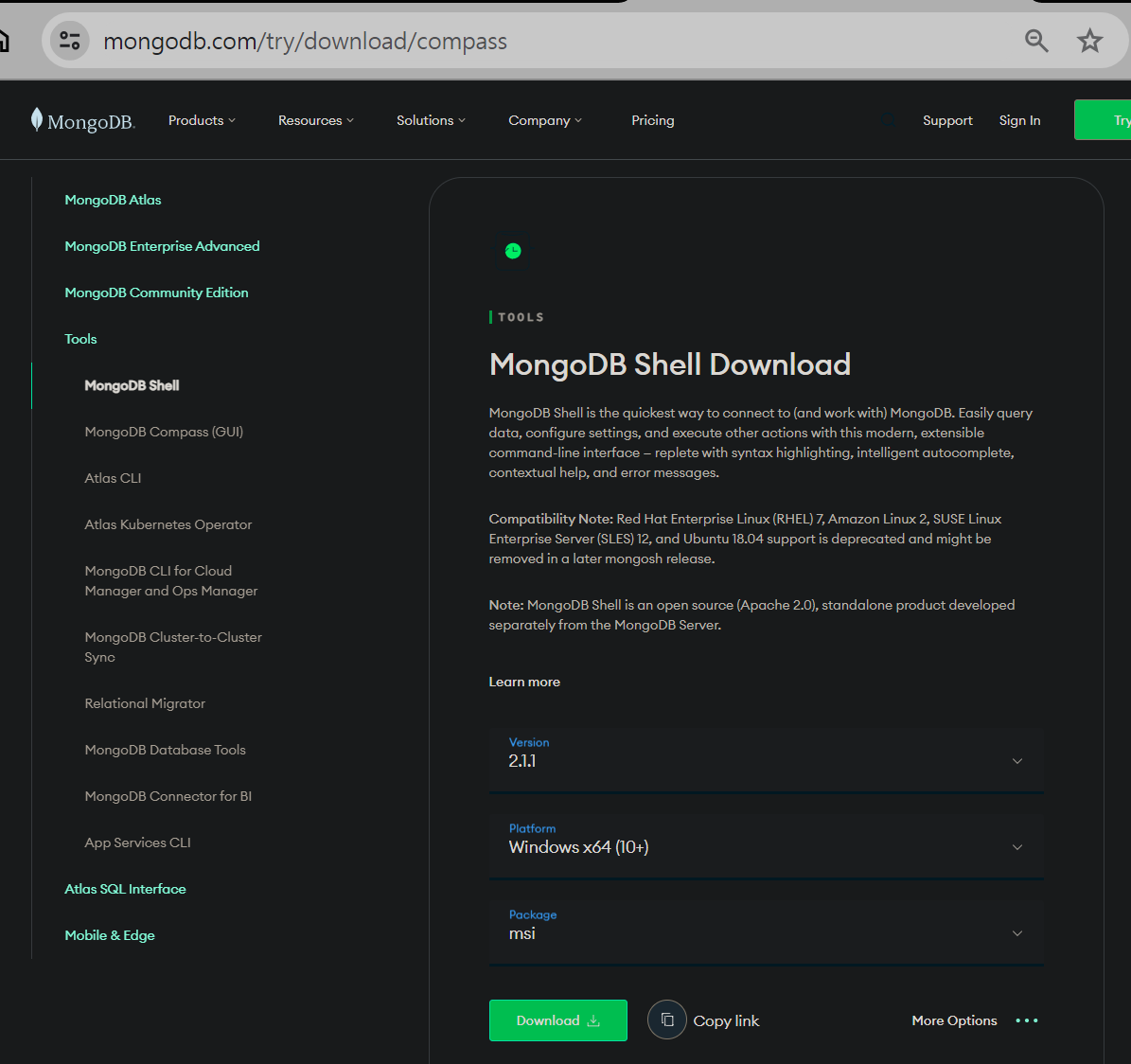Open App Services CLI sidebar item

(138, 842)
